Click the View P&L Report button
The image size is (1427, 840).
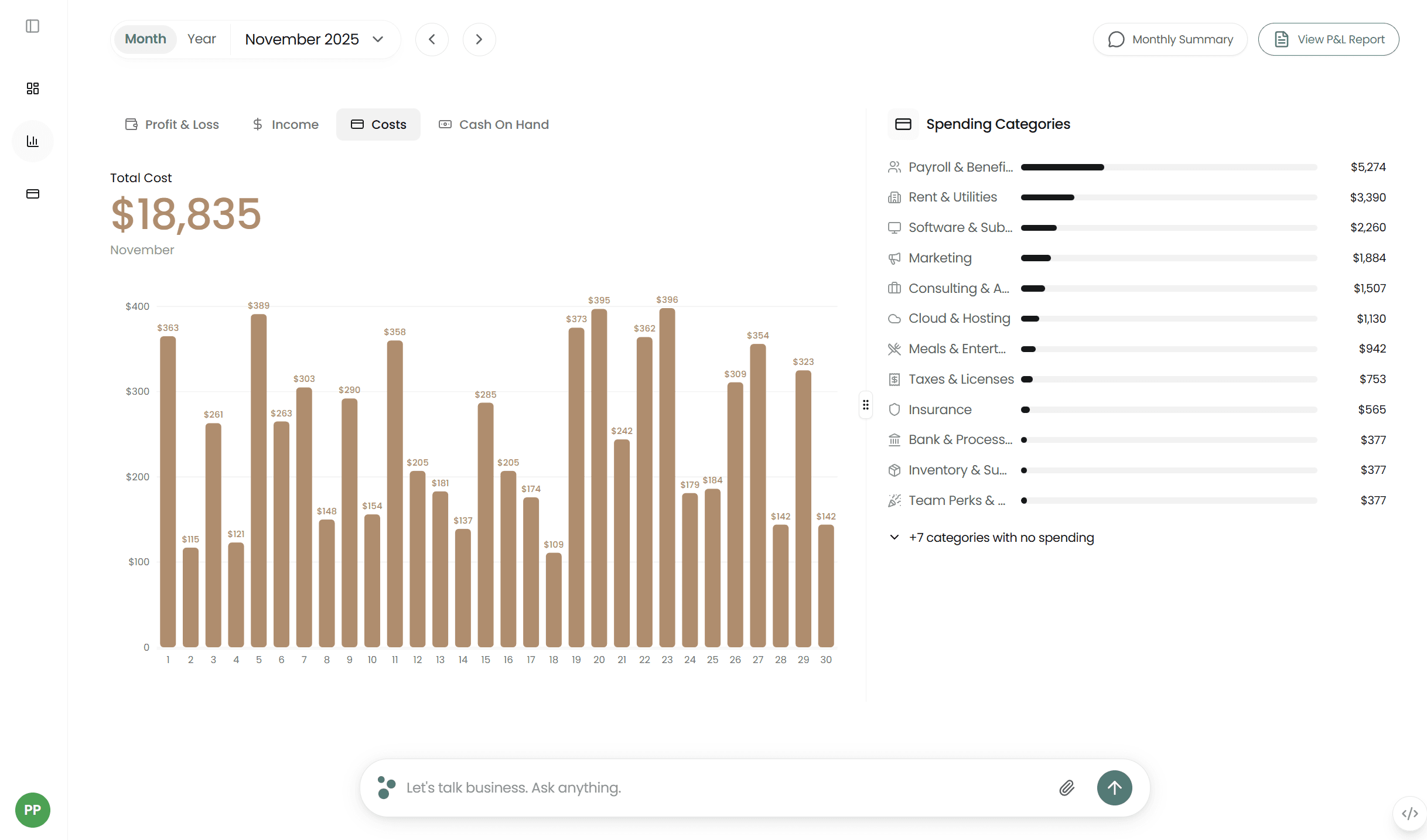pos(1329,39)
